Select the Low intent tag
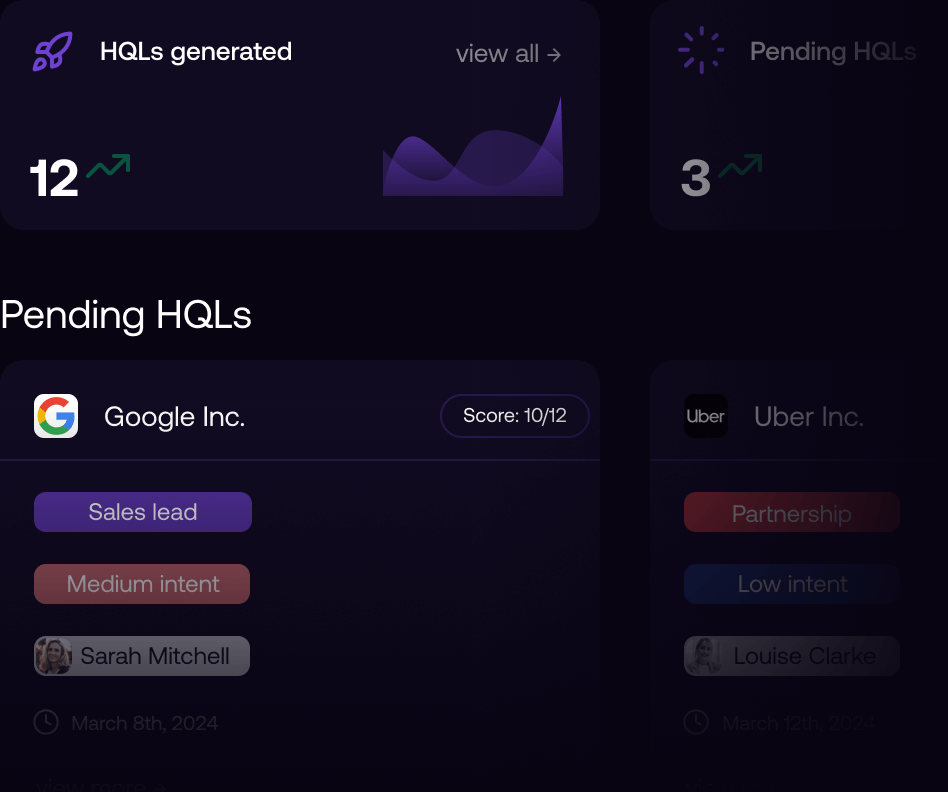Viewport: 948px width, 792px height. (792, 584)
